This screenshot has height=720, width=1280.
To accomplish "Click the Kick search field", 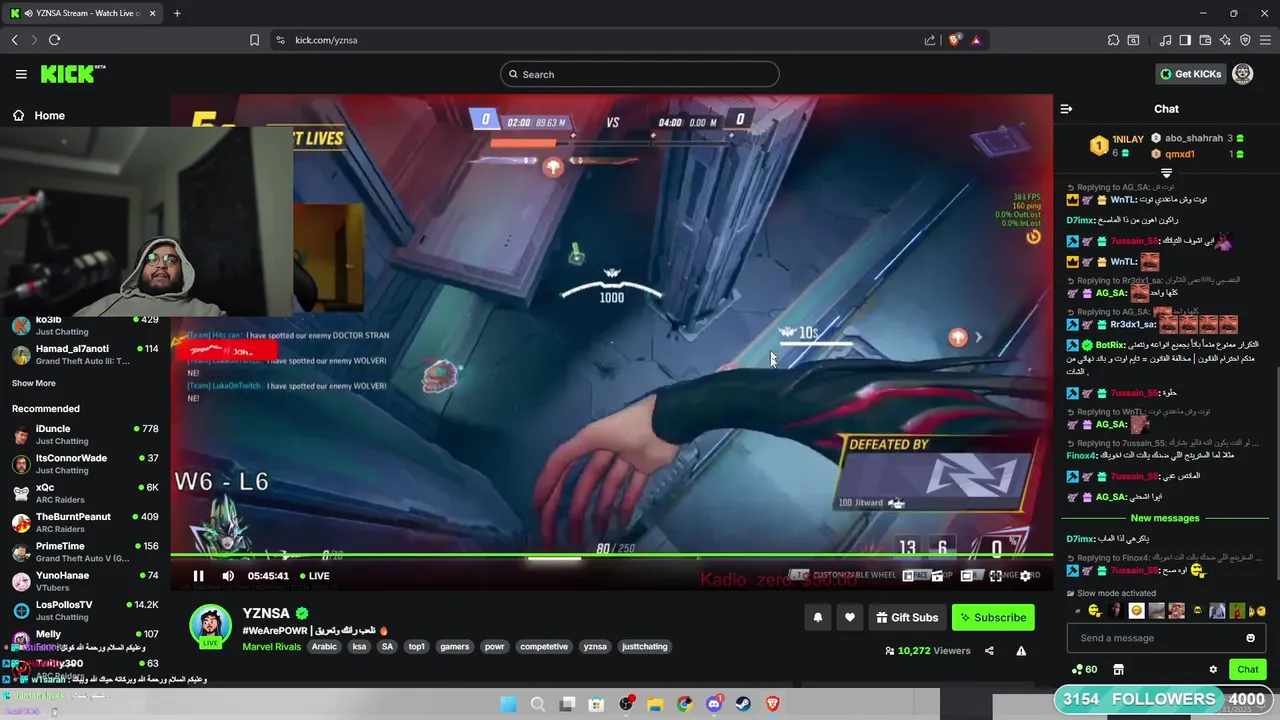I will (x=640, y=74).
